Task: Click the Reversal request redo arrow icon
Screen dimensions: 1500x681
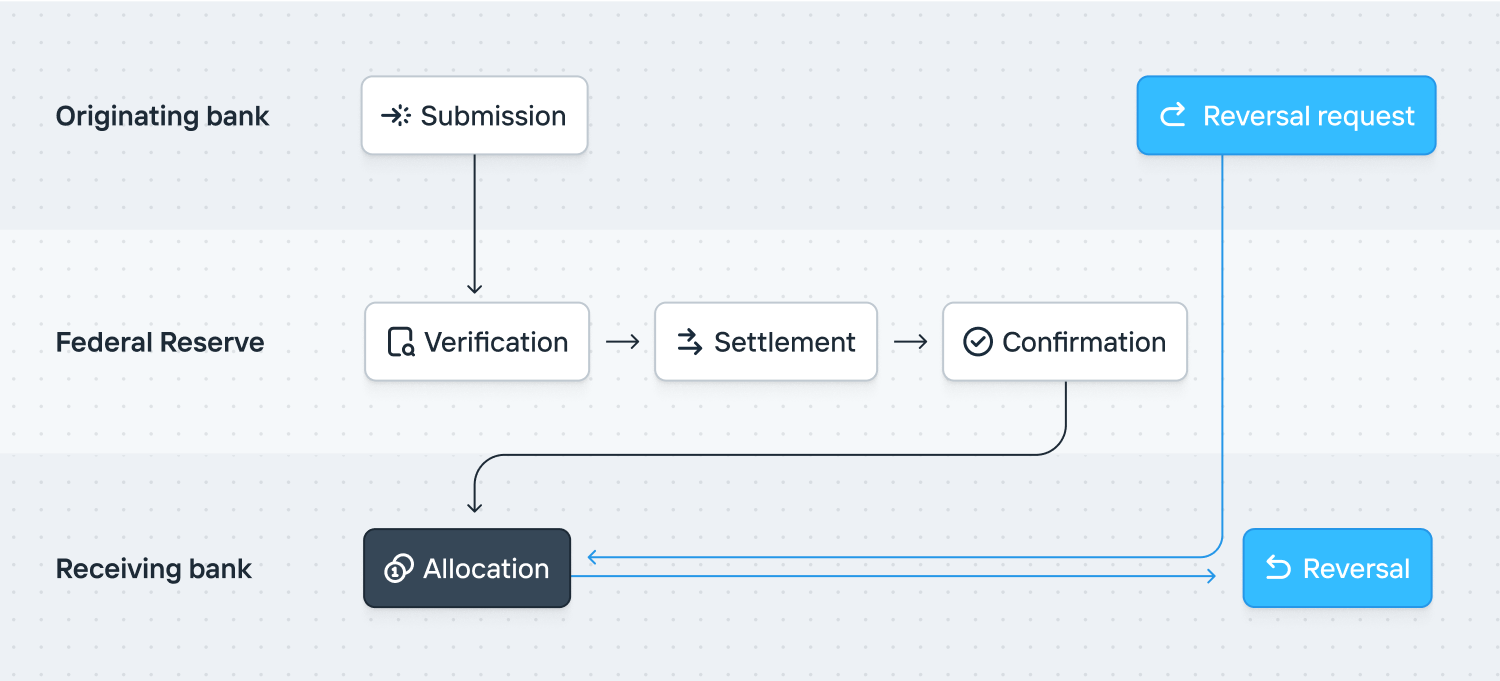Action: (1172, 116)
